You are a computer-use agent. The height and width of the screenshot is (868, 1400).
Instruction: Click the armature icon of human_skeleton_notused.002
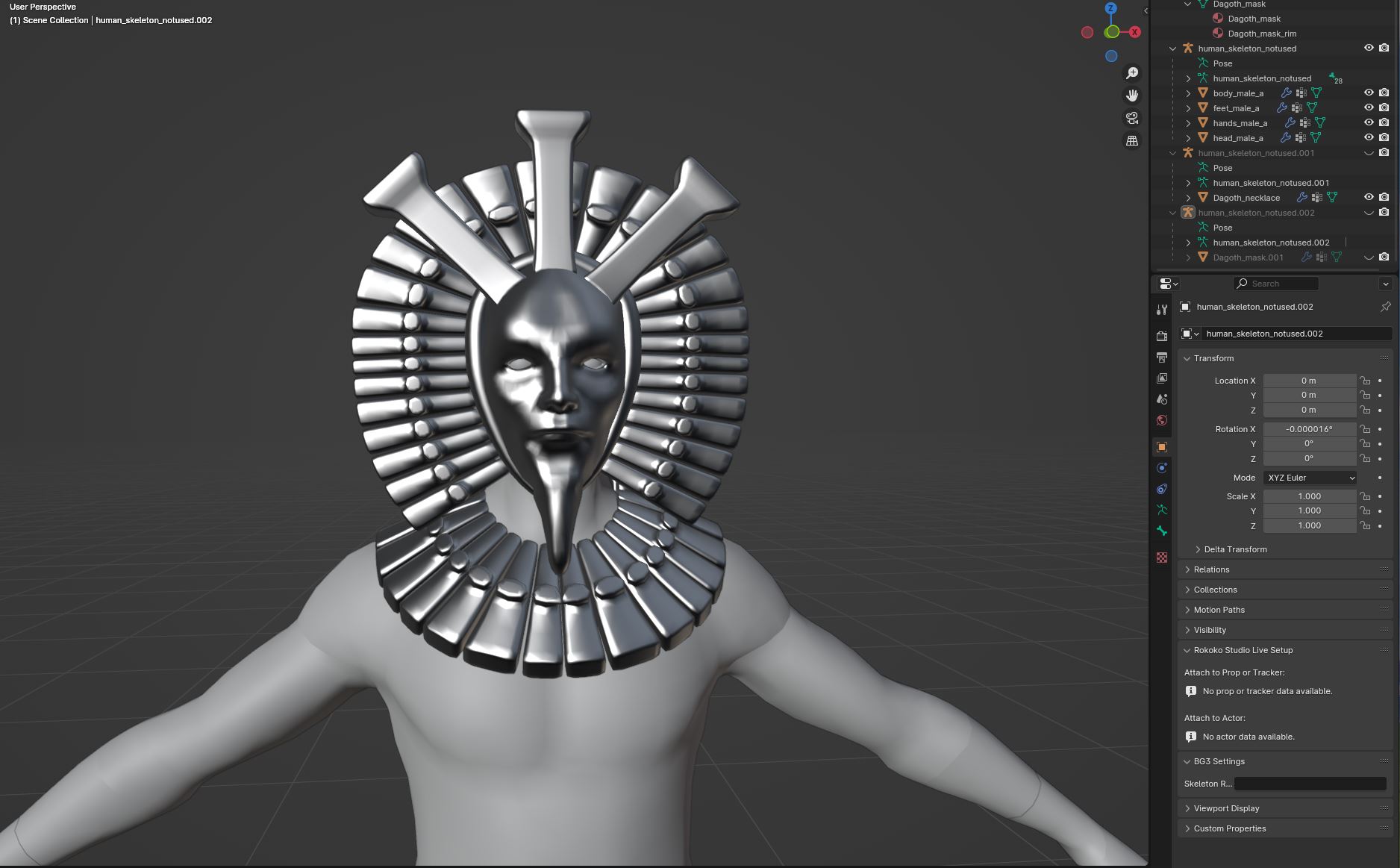1188,213
